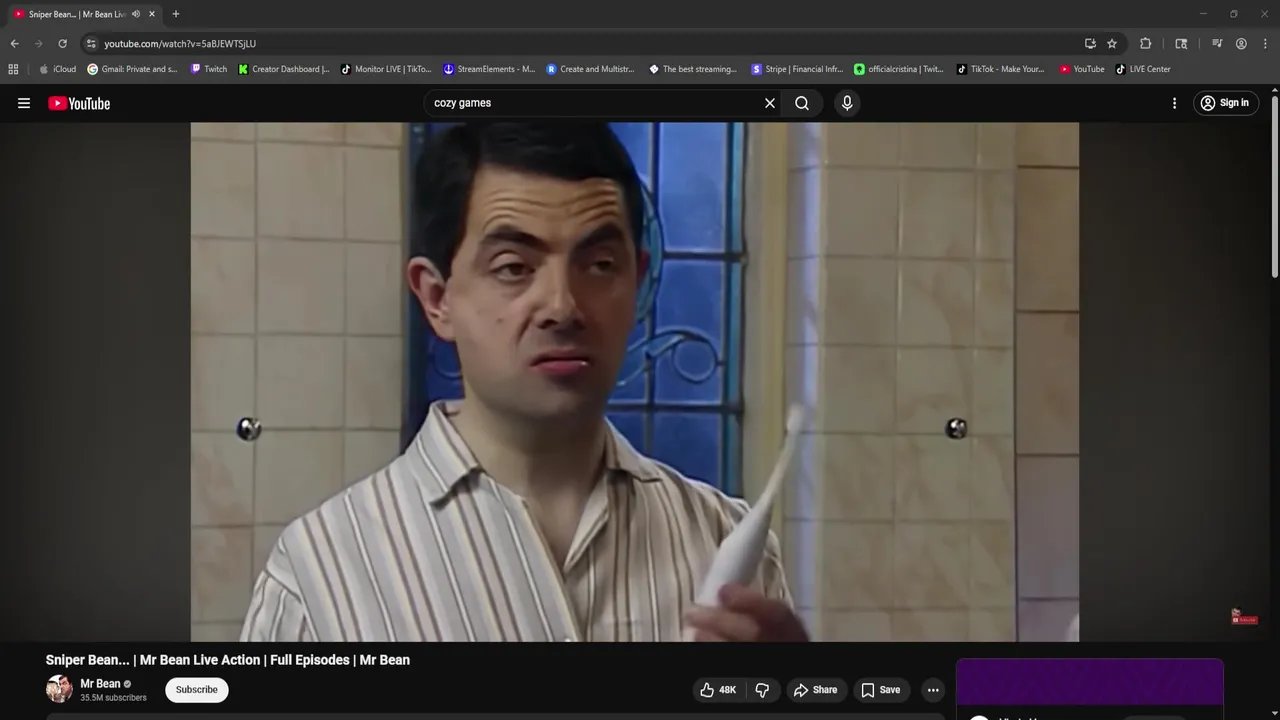Open the Mr Bean channel avatar
This screenshot has width=1280, height=720.
coord(59,689)
